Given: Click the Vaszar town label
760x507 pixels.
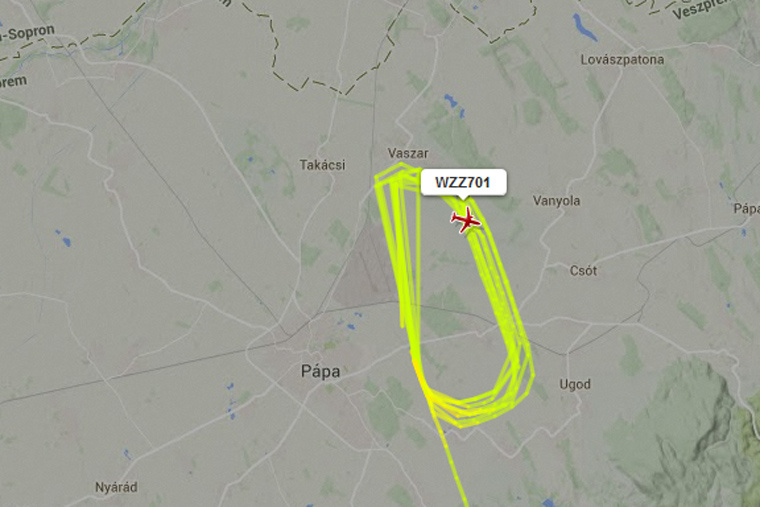Looking at the screenshot, I should pos(408,153).
